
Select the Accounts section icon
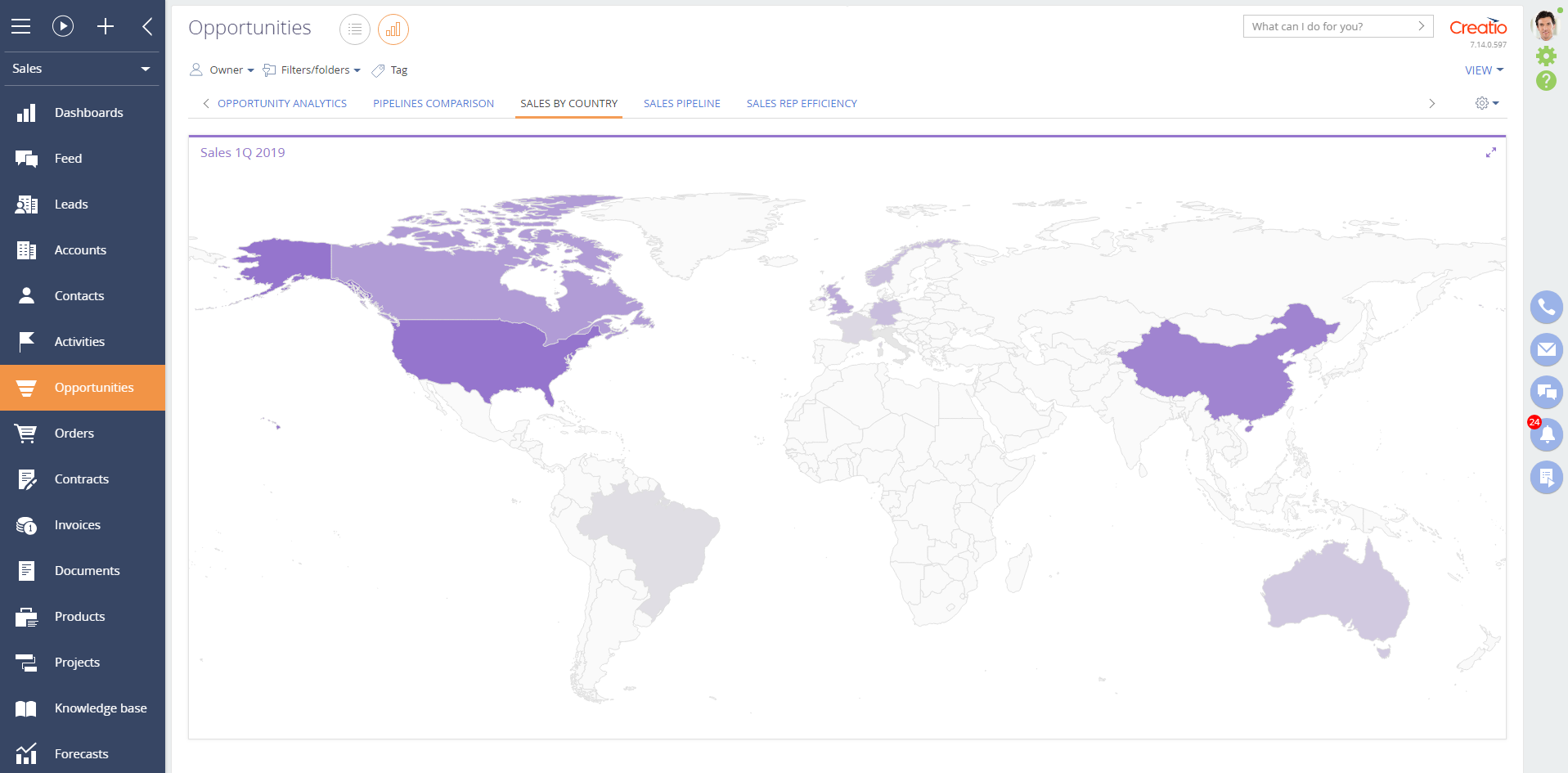coord(25,249)
